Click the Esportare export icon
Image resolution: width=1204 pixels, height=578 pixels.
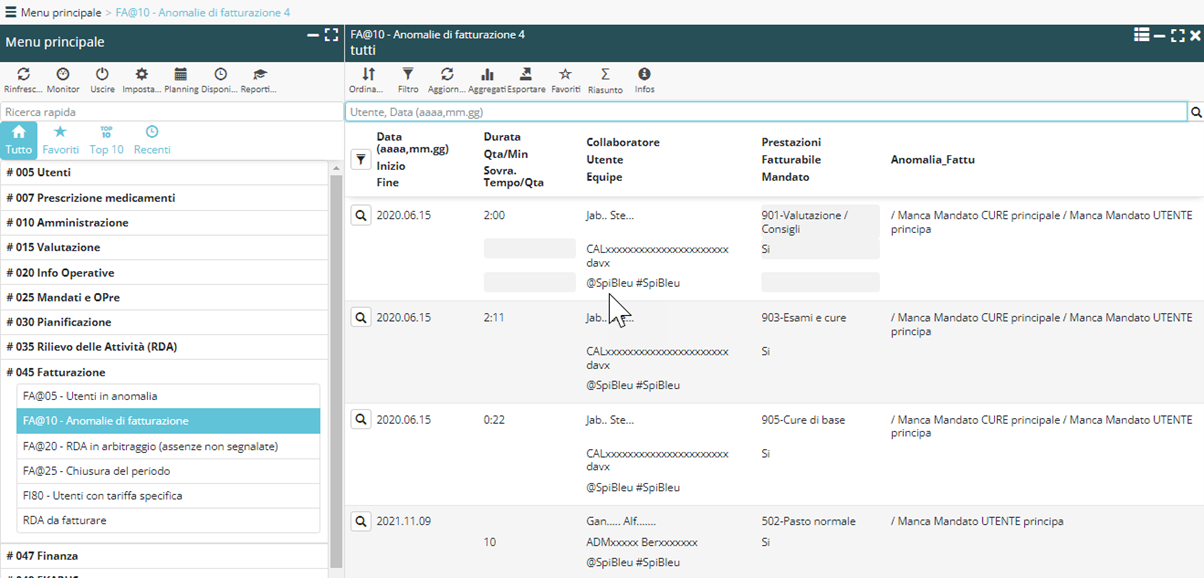526,75
